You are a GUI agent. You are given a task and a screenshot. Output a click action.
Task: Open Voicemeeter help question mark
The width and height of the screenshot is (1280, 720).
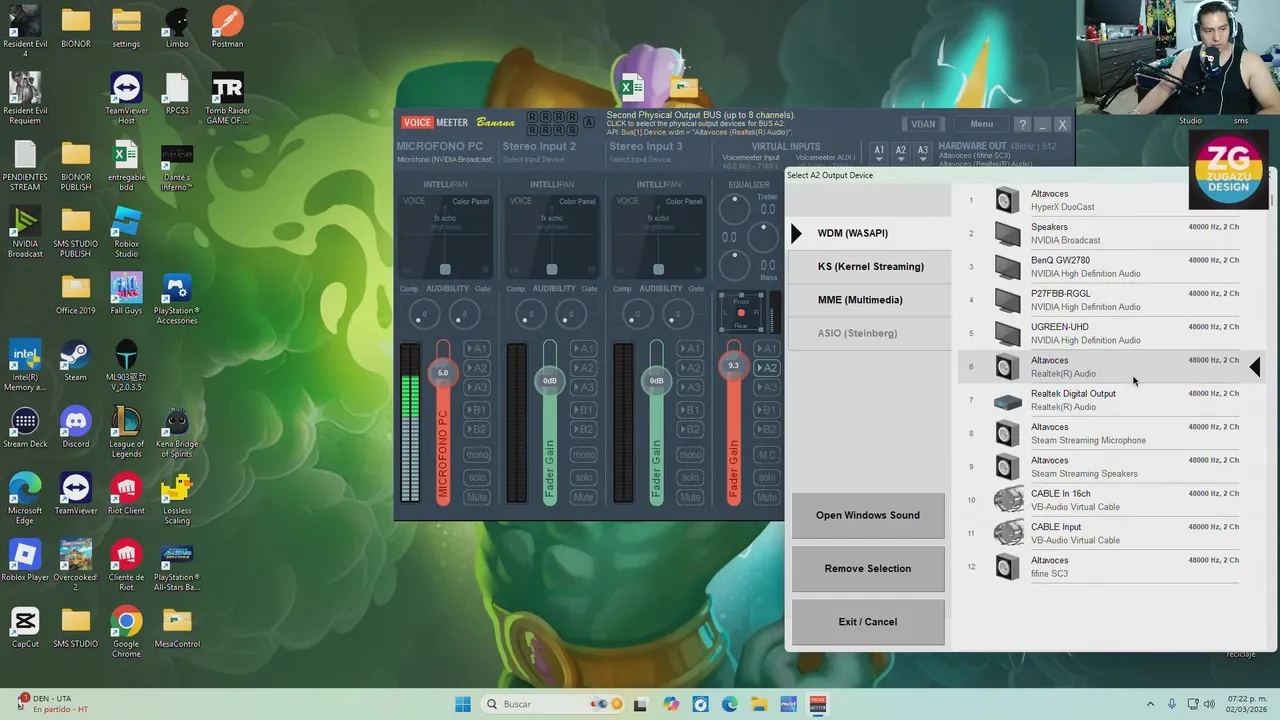coord(1022,124)
